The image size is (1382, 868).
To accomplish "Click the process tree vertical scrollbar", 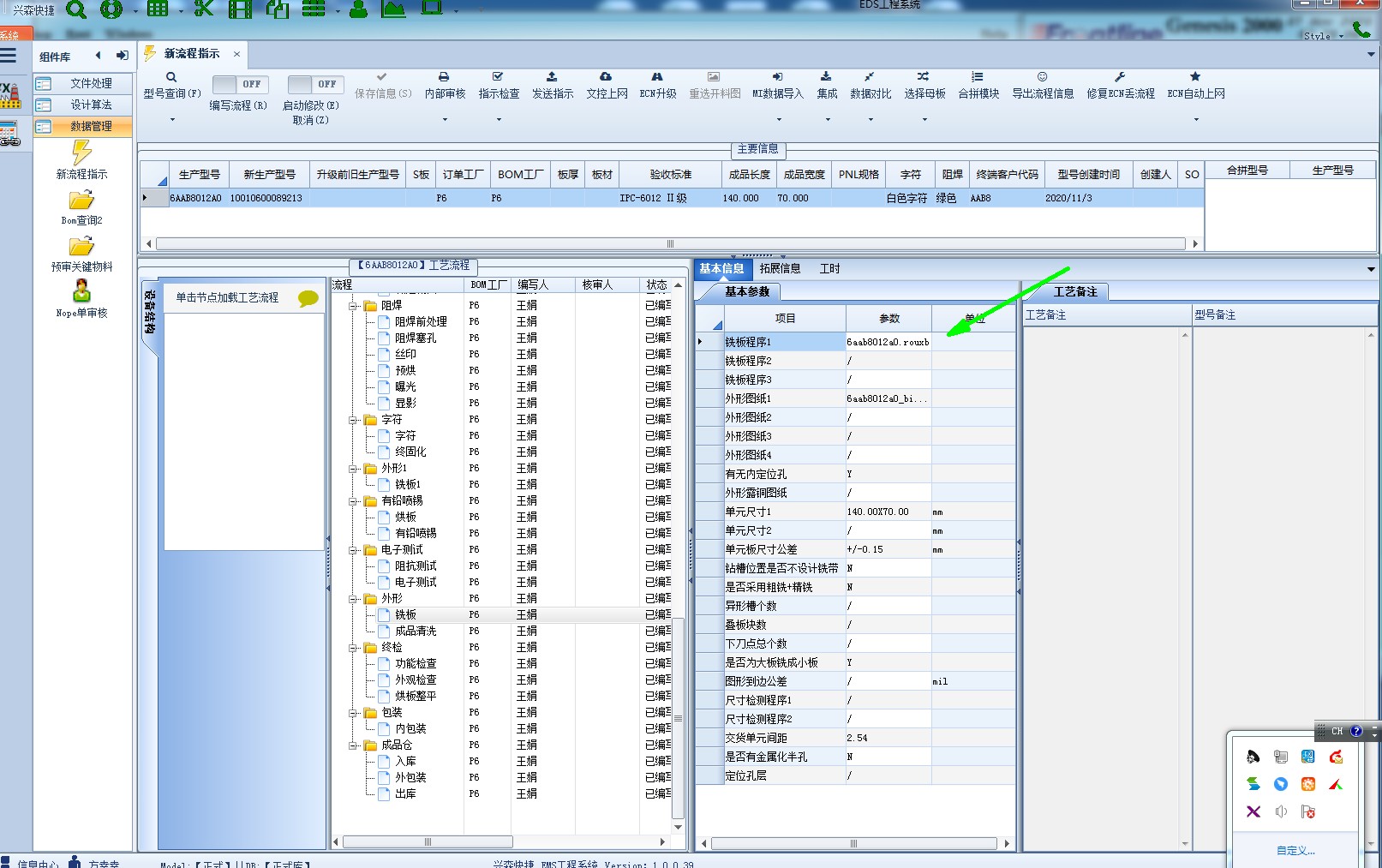I will pyautogui.click(x=678, y=718).
